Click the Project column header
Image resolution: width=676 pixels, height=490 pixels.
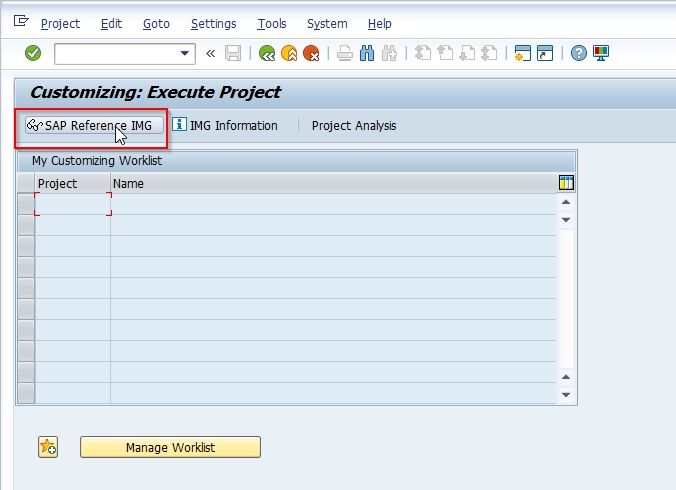pyautogui.click(x=72, y=184)
